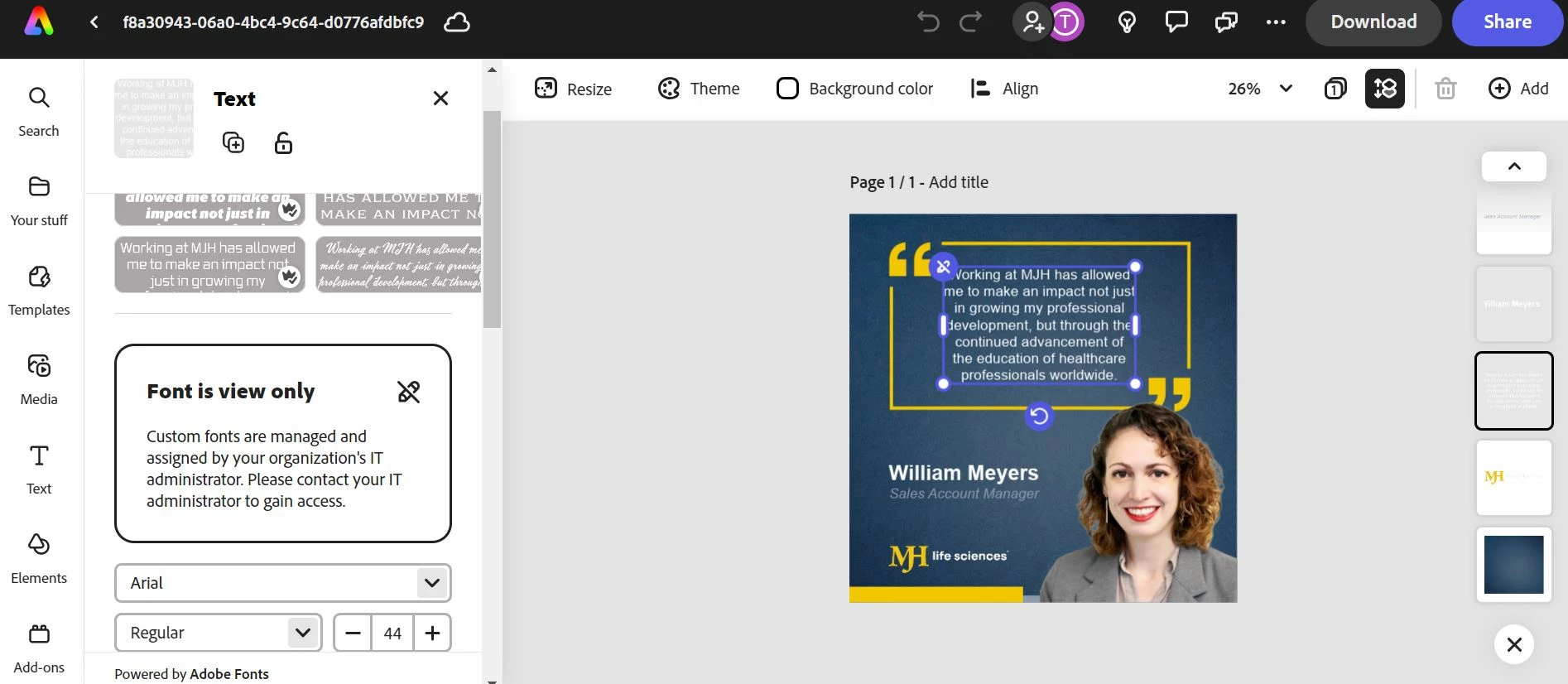Open the 26% zoom dropdown
Image resolution: width=1568 pixels, height=684 pixels.
(1260, 89)
